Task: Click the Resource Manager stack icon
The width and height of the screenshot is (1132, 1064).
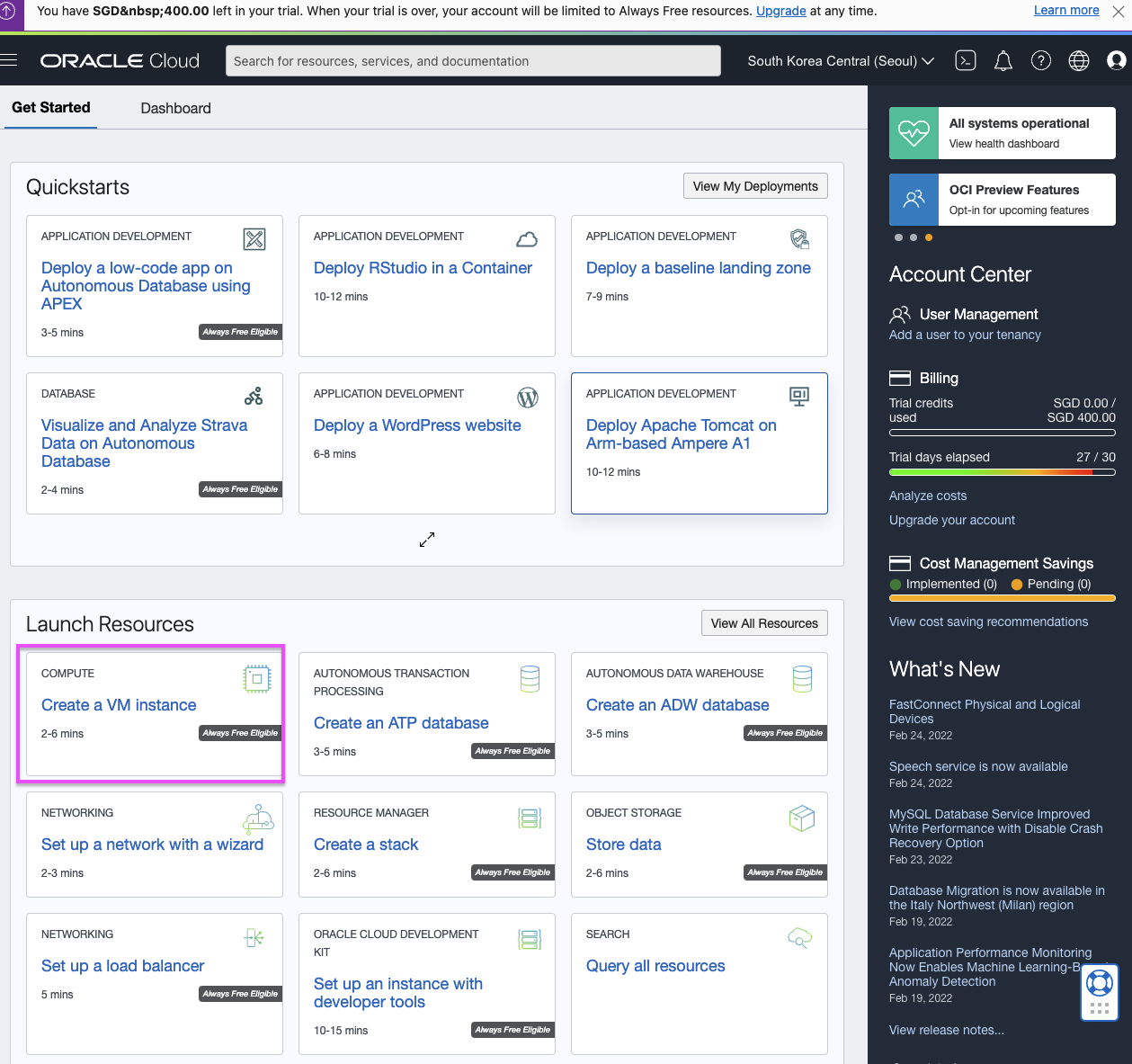Action: coord(530,818)
